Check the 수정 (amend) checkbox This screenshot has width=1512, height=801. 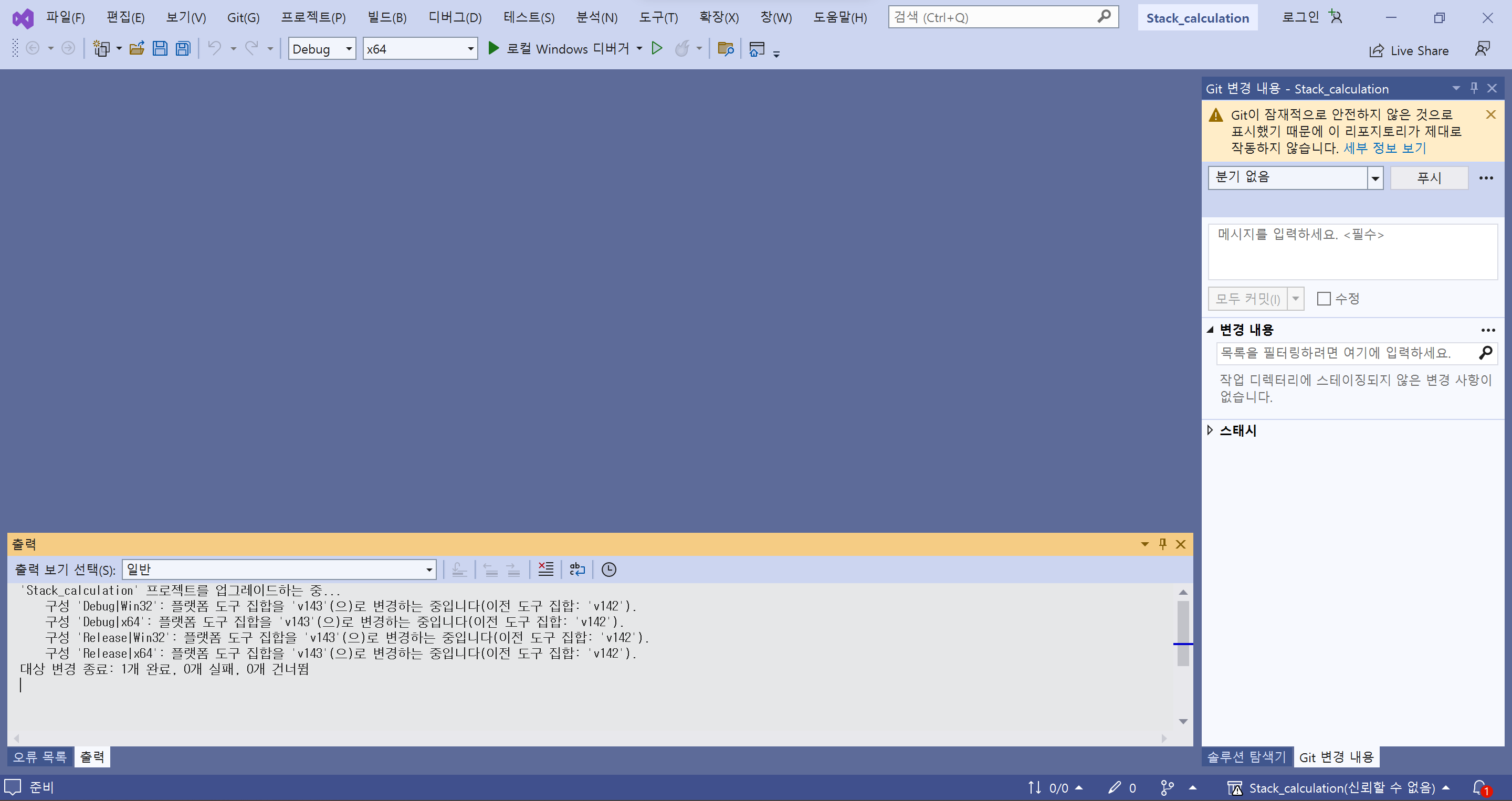(1324, 299)
